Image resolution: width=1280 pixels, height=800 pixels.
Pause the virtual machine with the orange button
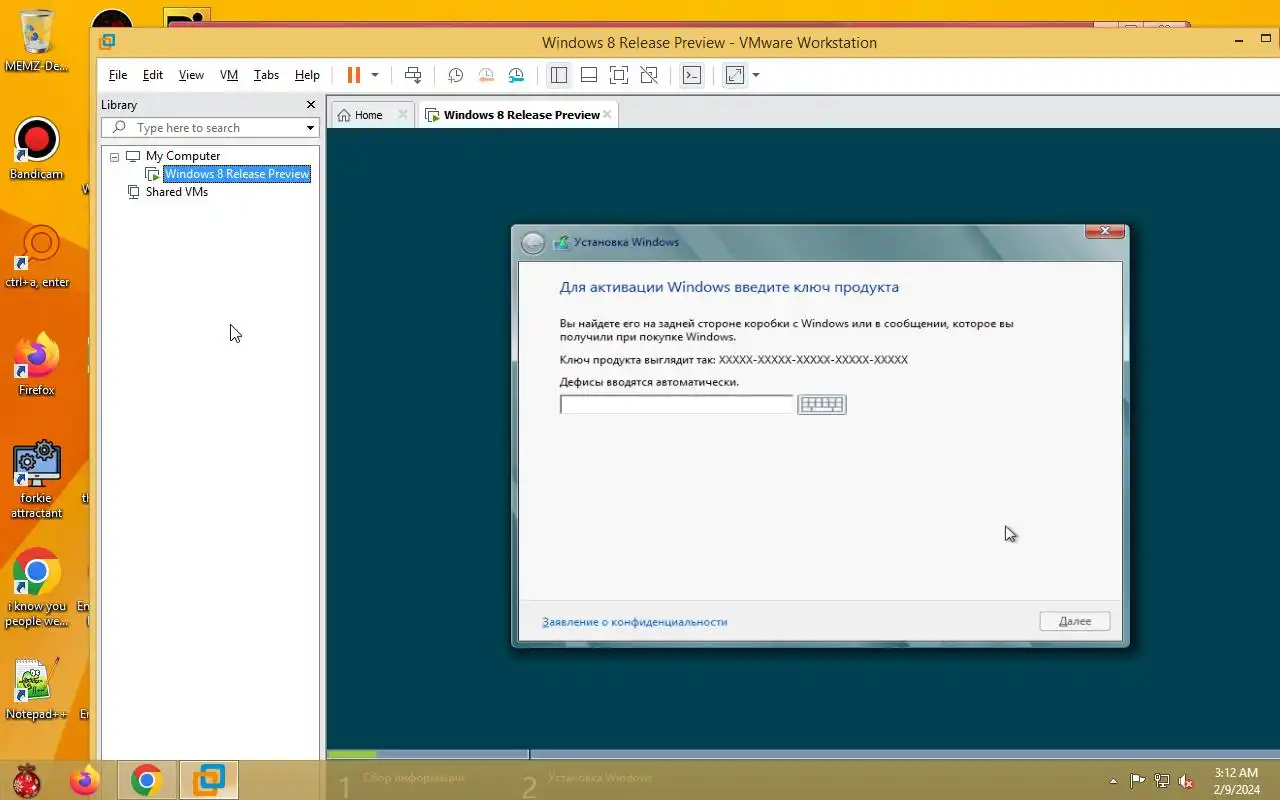click(353, 75)
